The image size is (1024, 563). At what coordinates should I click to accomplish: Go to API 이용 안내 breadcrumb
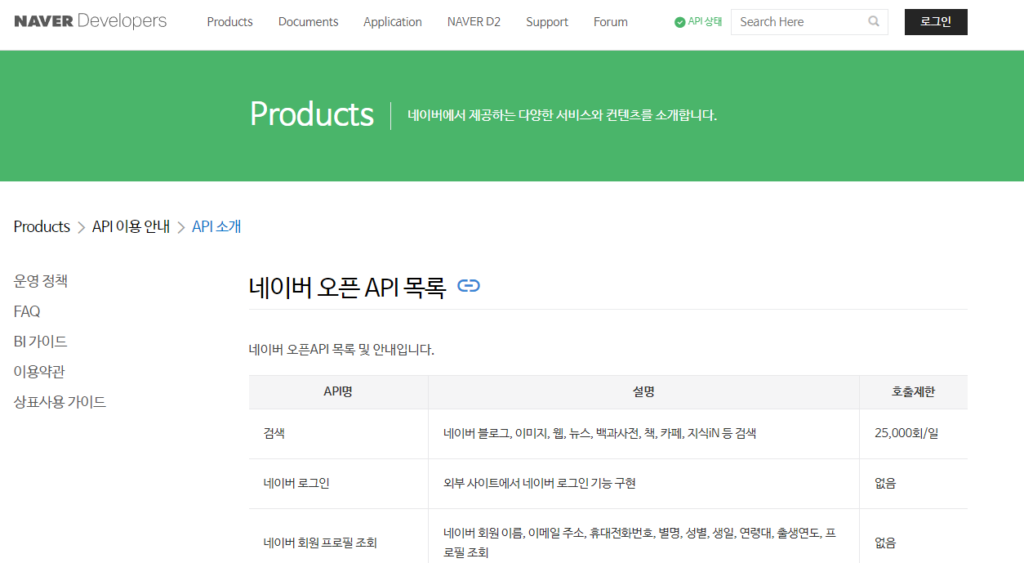[x=131, y=227]
